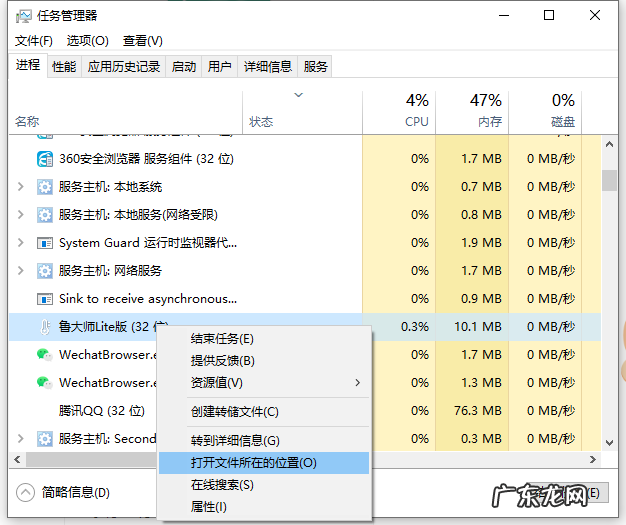Click the vertical scrollbar thumb
626x525 pixels.
[609, 180]
